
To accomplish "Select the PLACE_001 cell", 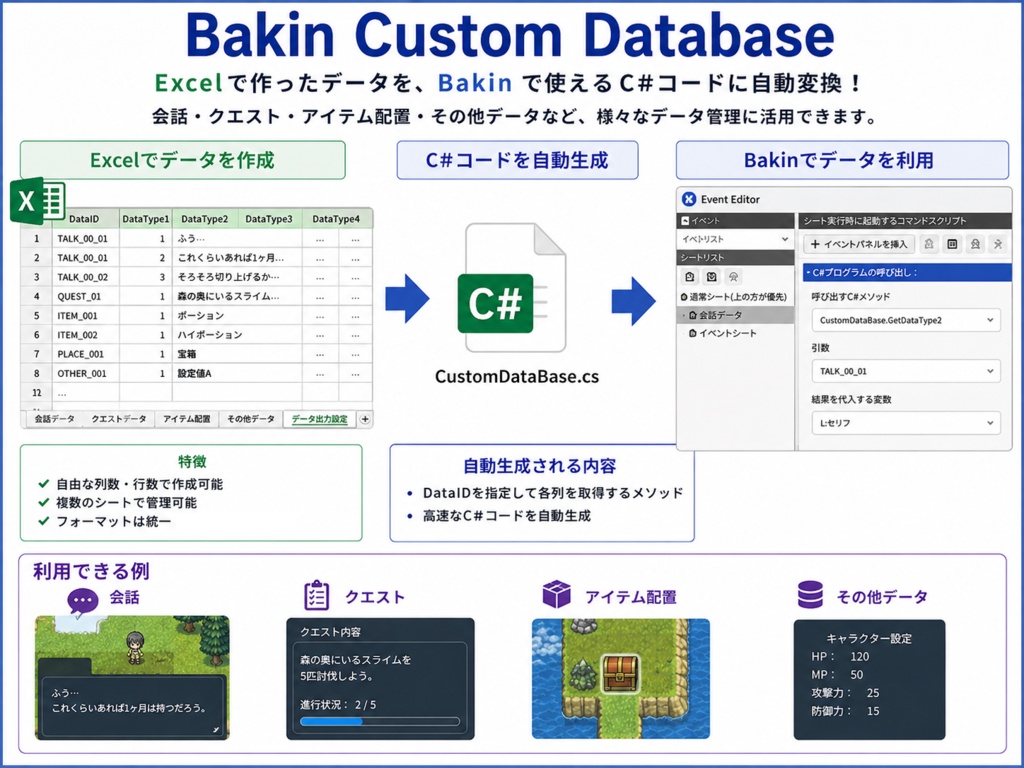I will [86, 354].
